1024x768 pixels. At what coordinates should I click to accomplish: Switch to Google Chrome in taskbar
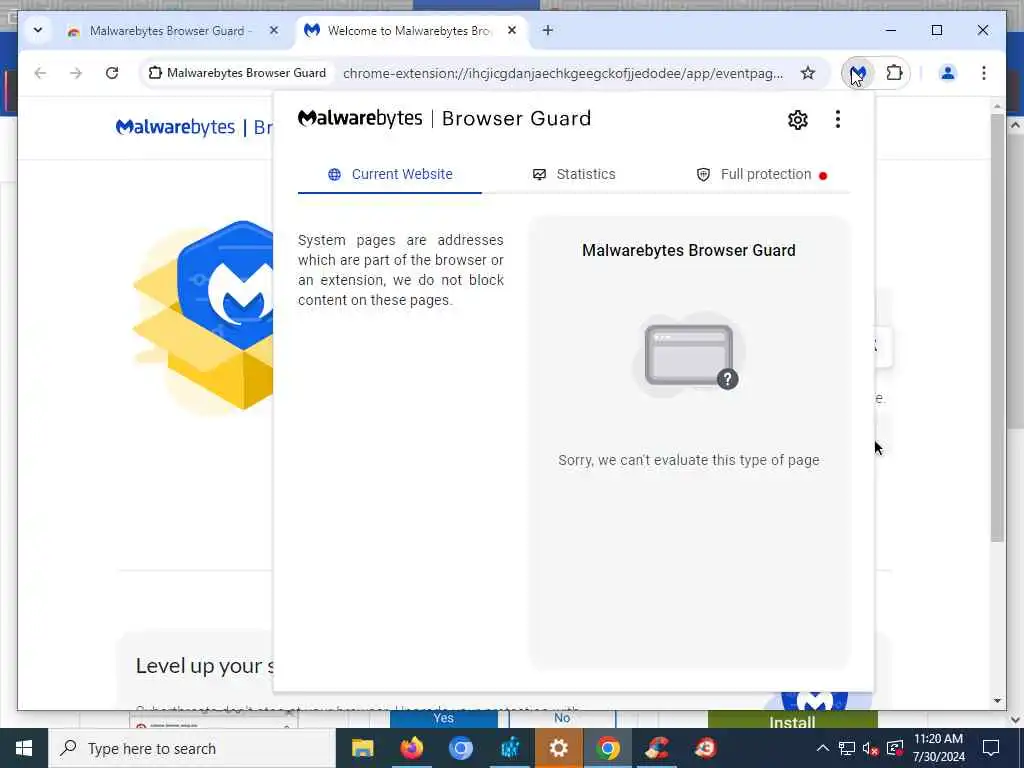pos(607,748)
